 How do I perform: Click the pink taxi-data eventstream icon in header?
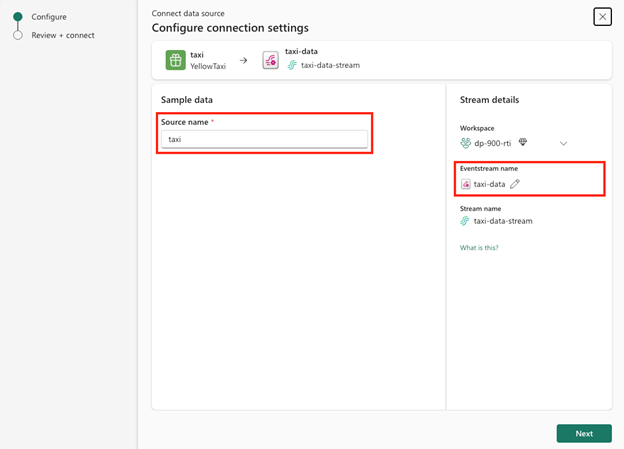(x=271, y=60)
